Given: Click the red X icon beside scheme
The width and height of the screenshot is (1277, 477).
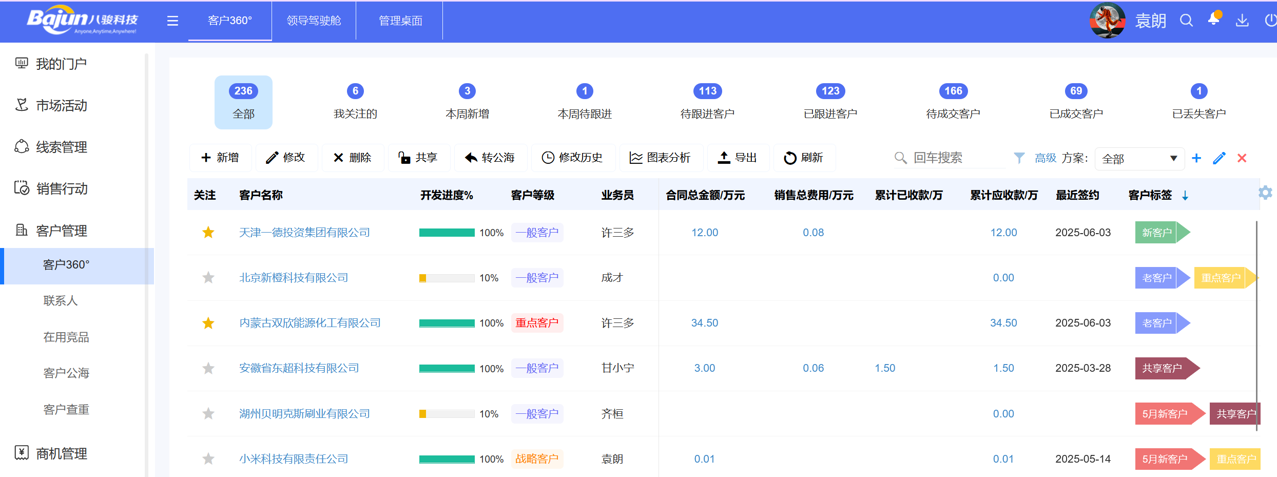Looking at the screenshot, I should [x=1242, y=158].
